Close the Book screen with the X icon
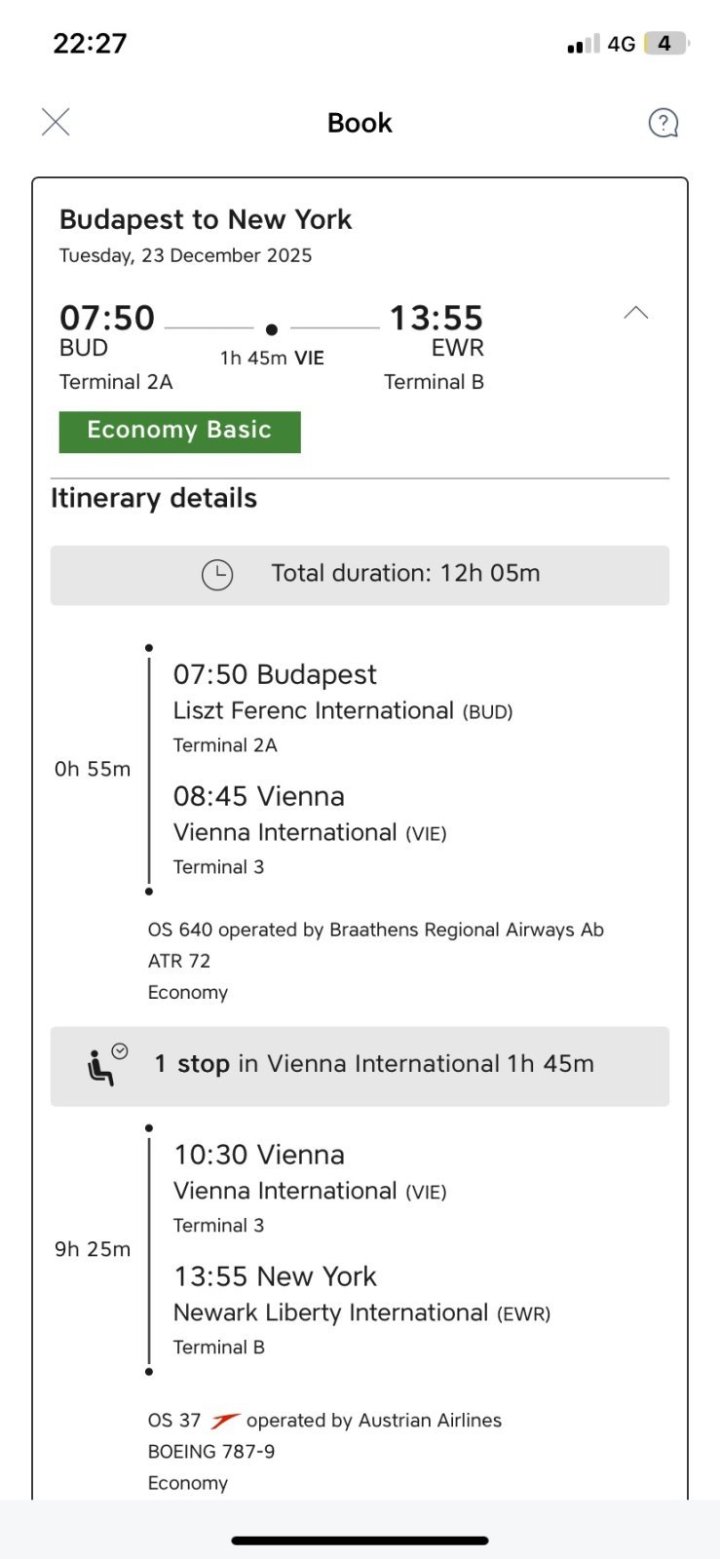This screenshot has height=1559, width=720. (56, 122)
